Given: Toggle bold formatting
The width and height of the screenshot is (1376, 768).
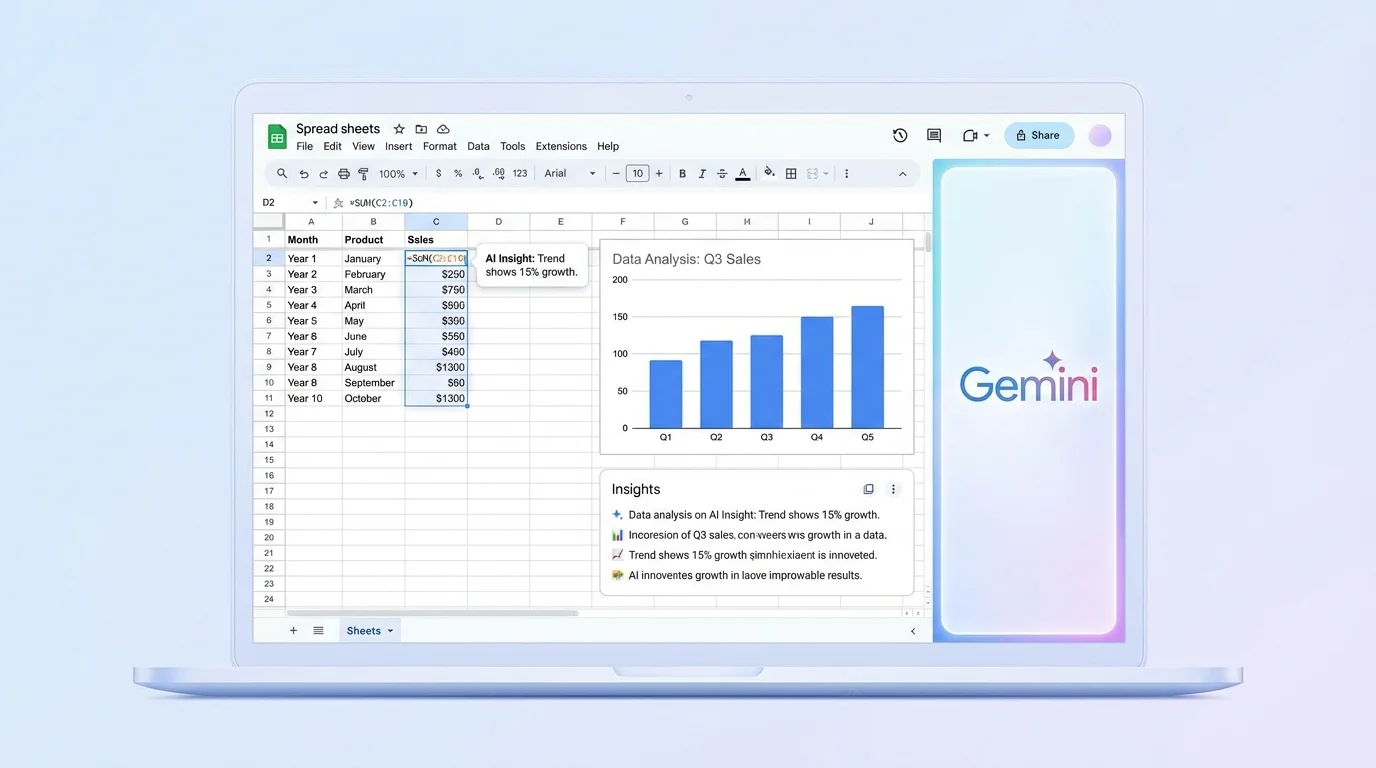Looking at the screenshot, I should pos(683,174).
